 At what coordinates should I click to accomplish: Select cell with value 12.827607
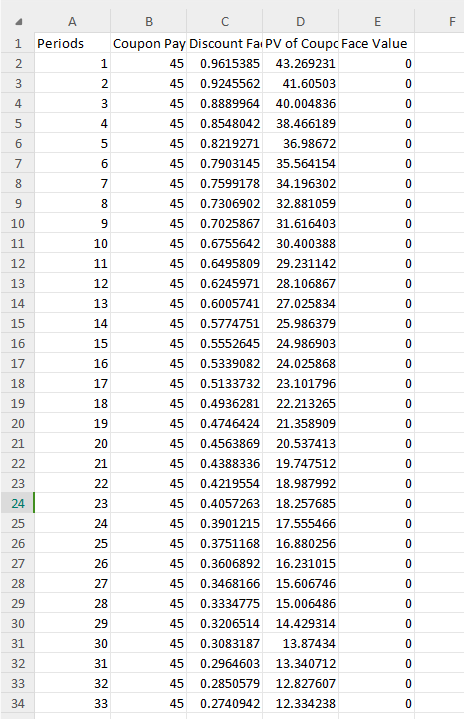tap(300, 683)
